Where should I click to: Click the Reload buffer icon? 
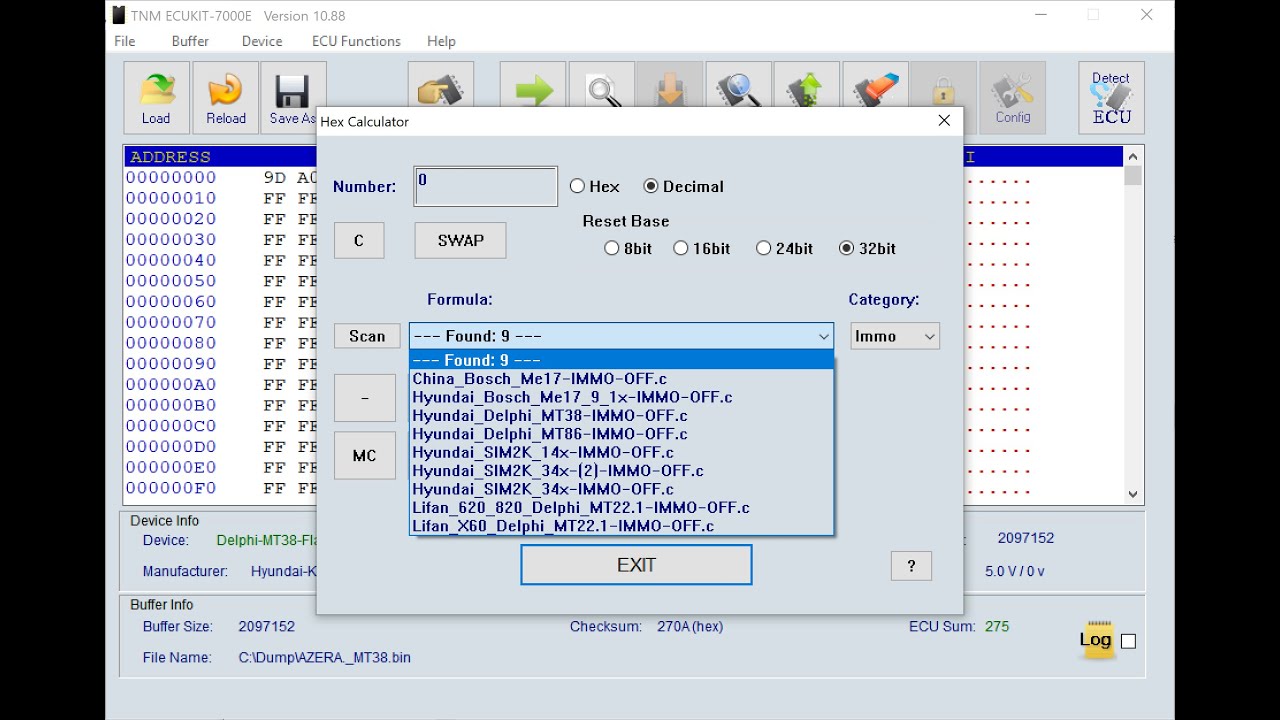point(226,97)
